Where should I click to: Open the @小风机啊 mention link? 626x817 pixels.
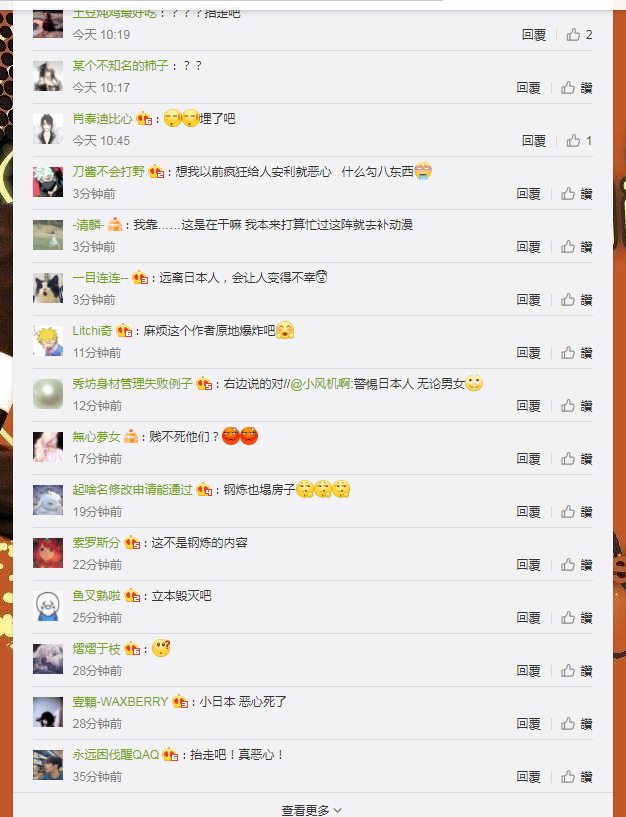(322, 384)
